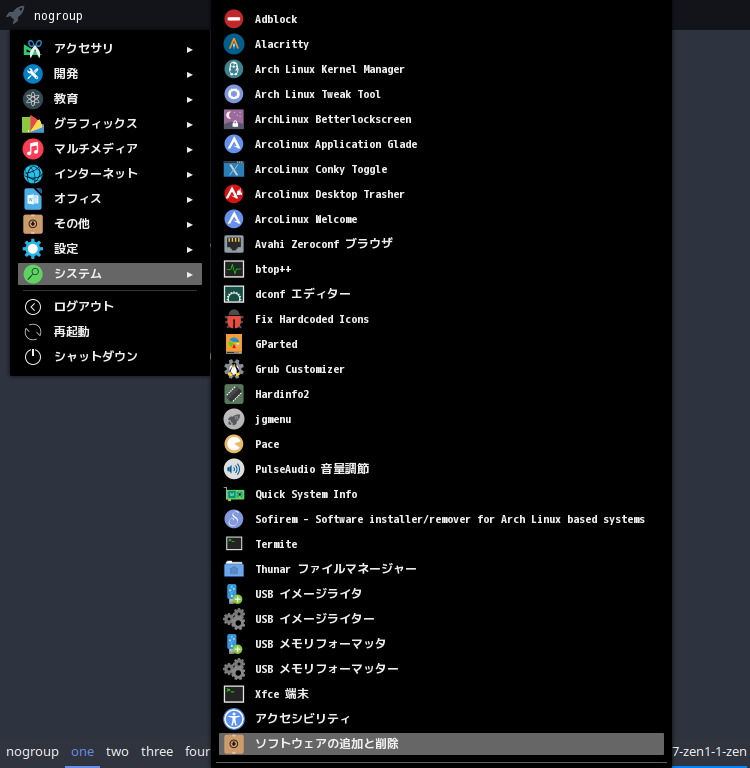
Task: Click nogroup label in bottom bar
Action: (32, 751)
